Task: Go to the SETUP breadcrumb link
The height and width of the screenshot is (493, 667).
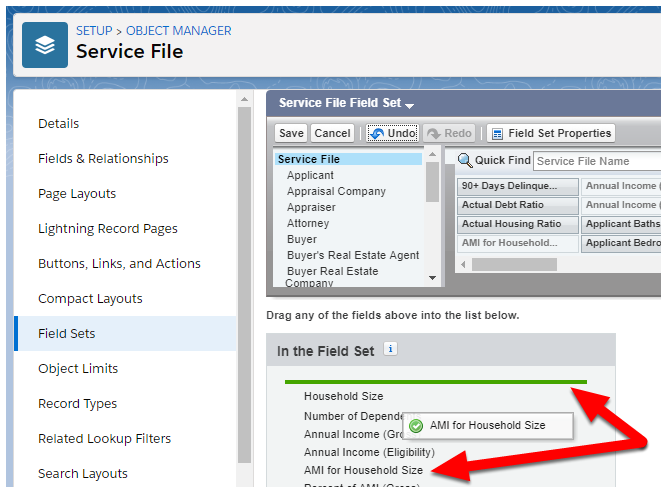Action: pyautogui.click(x=94, y=31)
